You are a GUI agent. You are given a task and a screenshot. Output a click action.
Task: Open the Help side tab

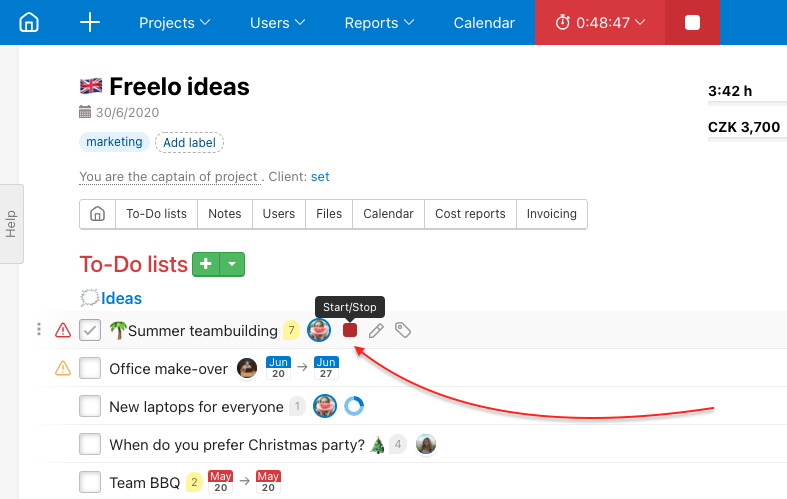(11, 224)
